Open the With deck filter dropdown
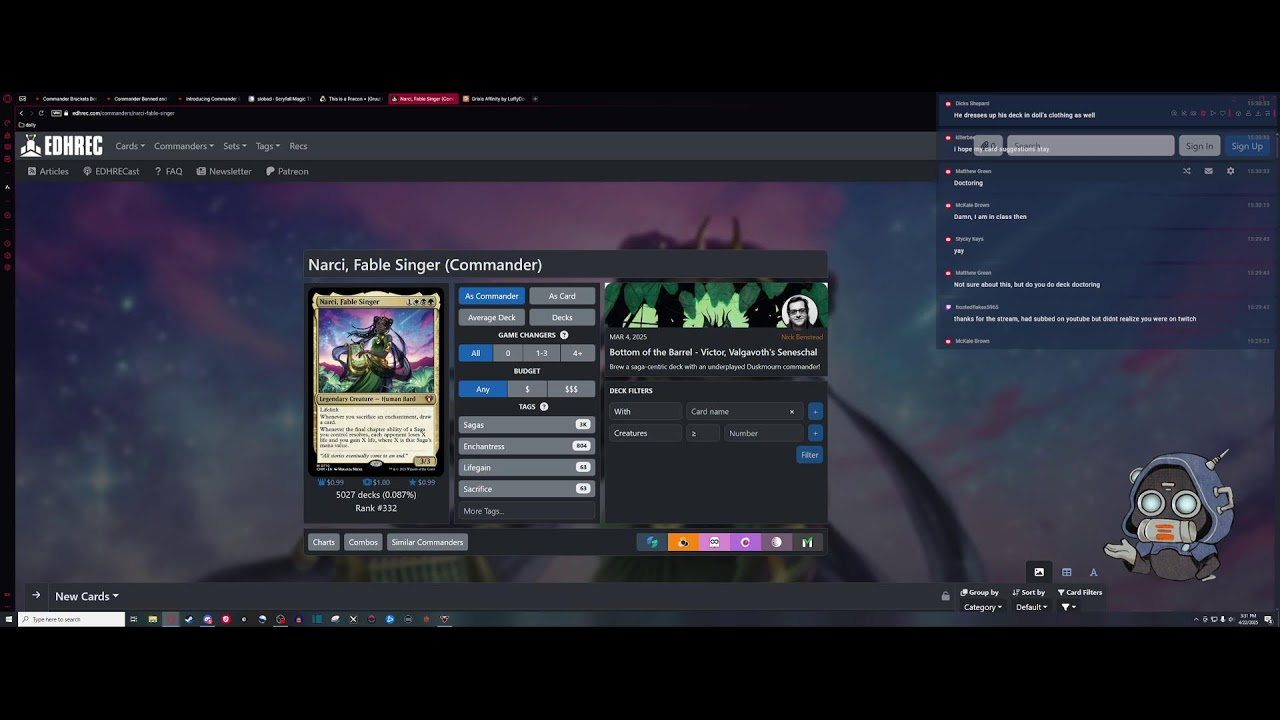Image resolution: width=1280 pixels, height=720 pixels. pos(646,411)
